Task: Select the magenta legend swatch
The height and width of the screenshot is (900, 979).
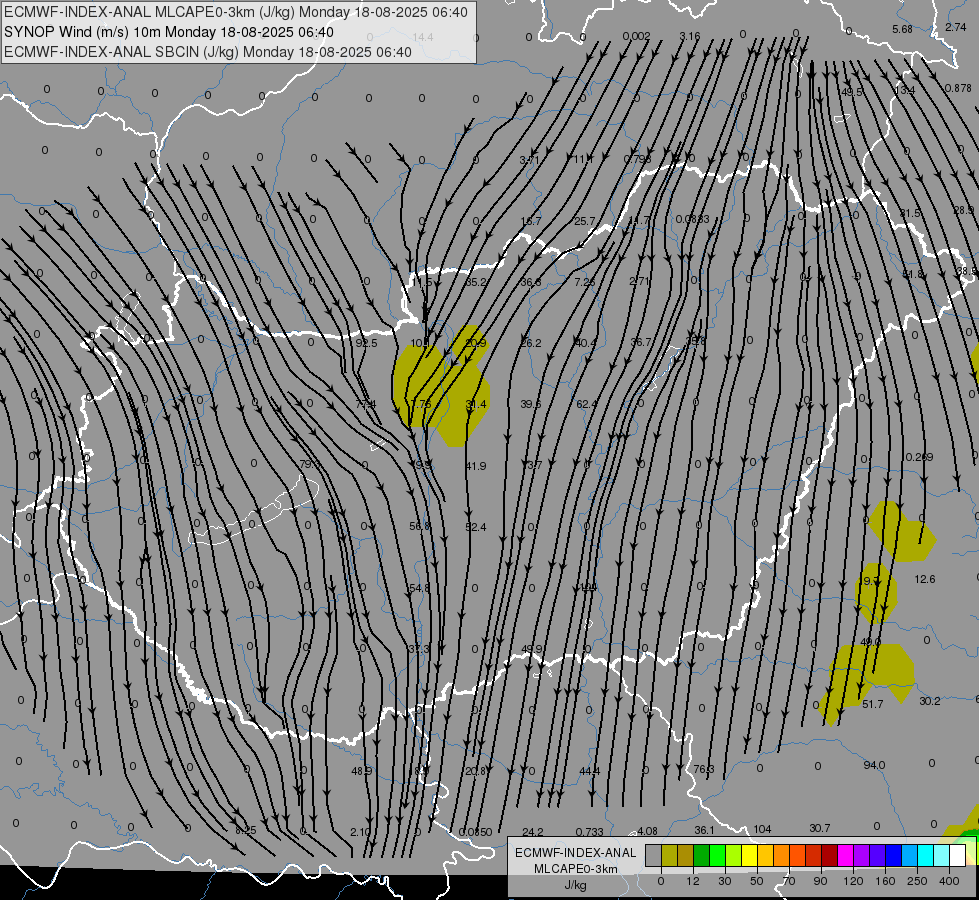Action: [x=845, y=856]
